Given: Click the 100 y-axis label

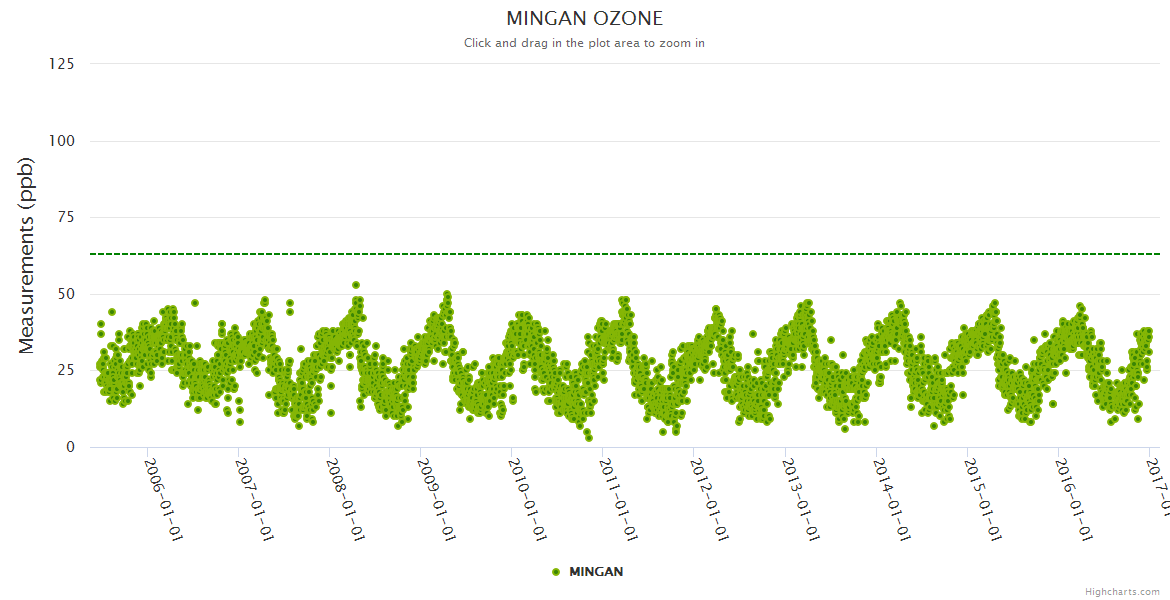Looking at the screenshot, I should click(61, 141).
